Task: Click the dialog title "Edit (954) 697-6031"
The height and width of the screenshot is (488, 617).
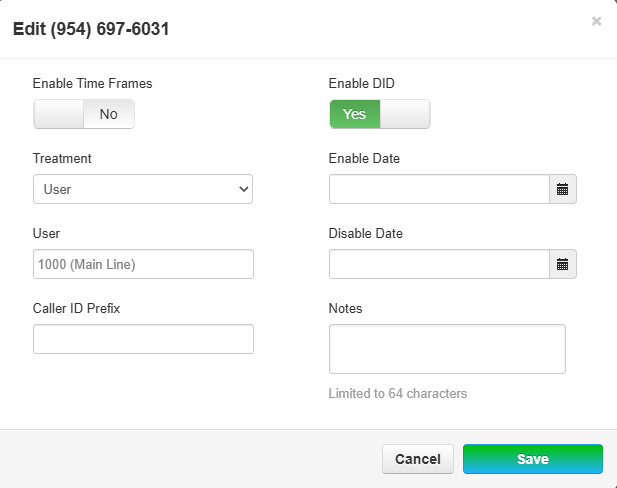Action: click(x=91, y=30)
